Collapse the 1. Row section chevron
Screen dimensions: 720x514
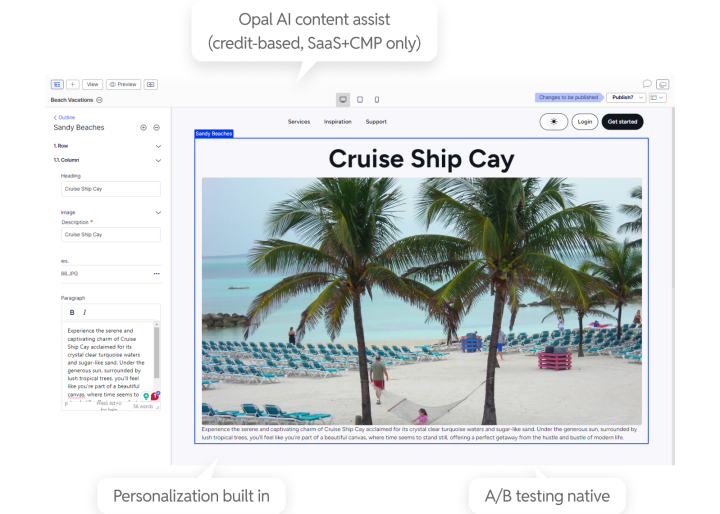coord(158,146)
